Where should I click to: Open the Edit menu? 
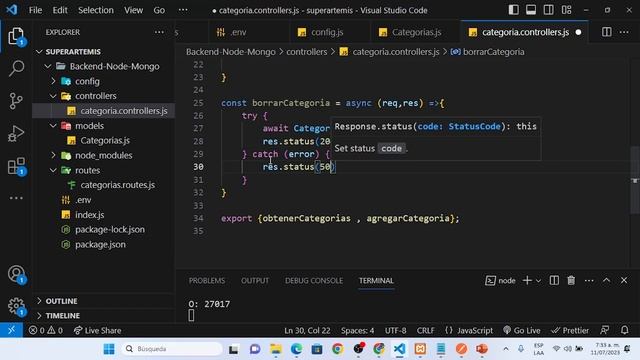[x=60, y=10]
